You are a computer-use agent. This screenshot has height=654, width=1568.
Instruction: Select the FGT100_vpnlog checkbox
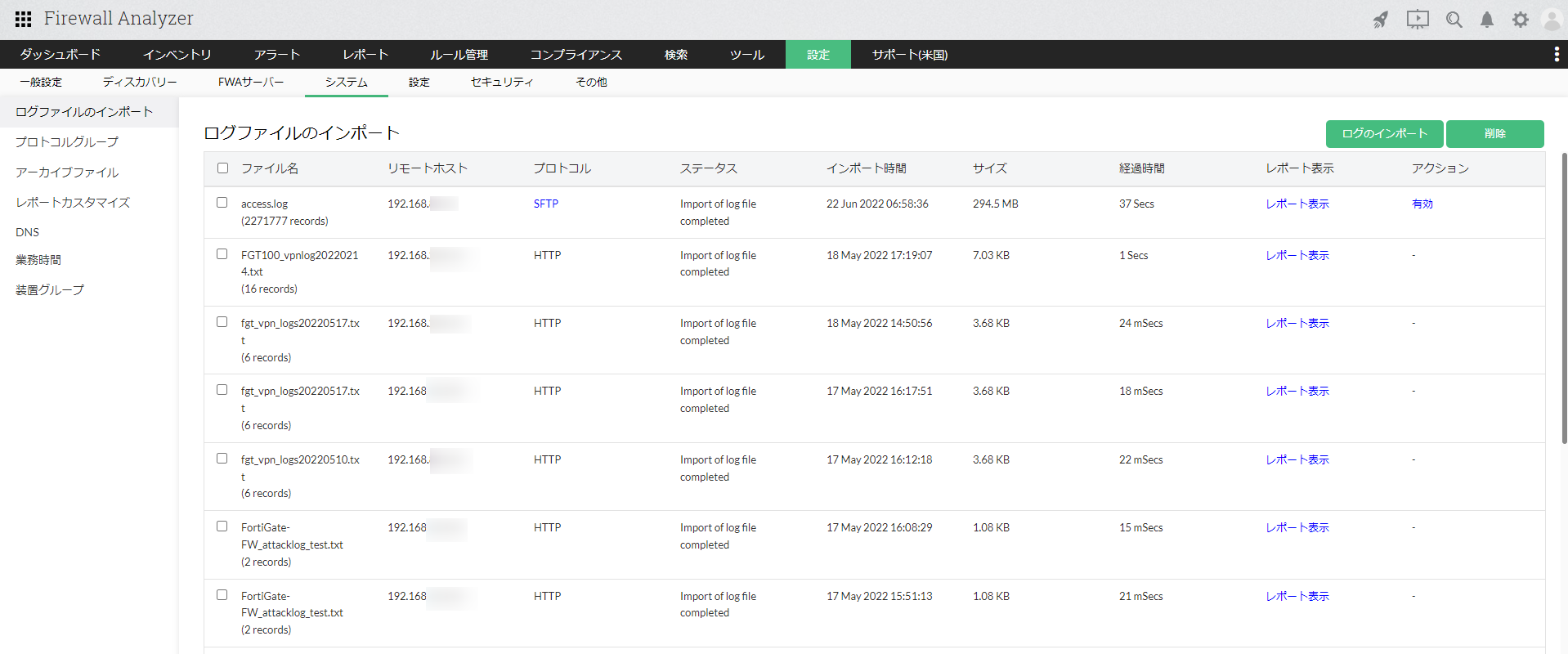[x=222, y=254]
